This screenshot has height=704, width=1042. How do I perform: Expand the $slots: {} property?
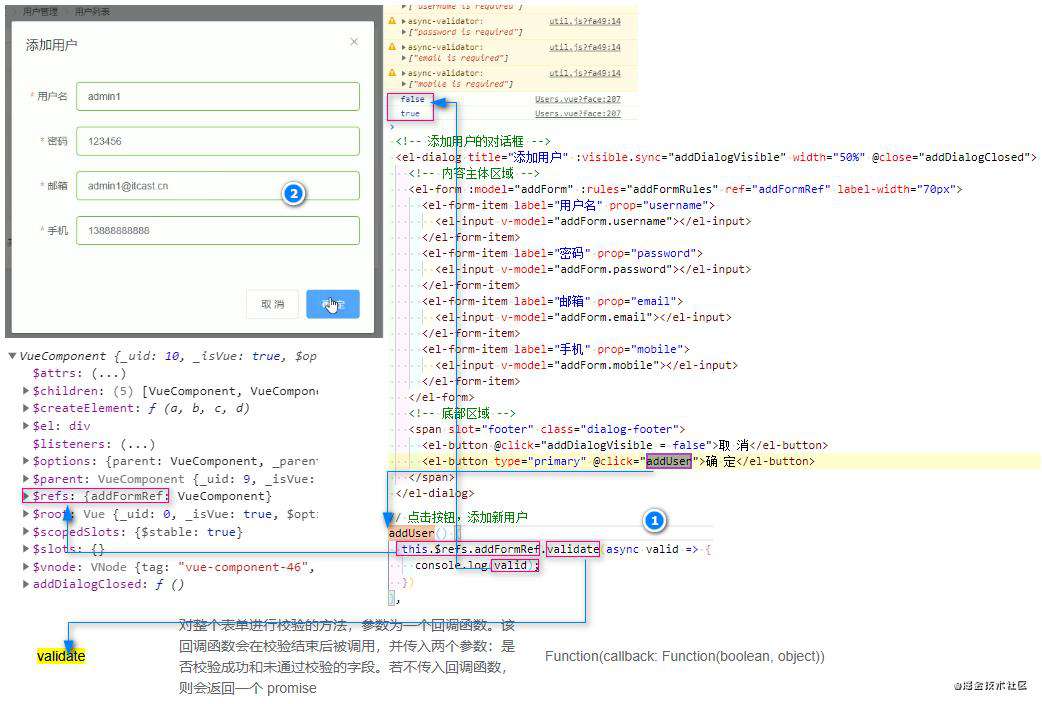coord(26,549)
